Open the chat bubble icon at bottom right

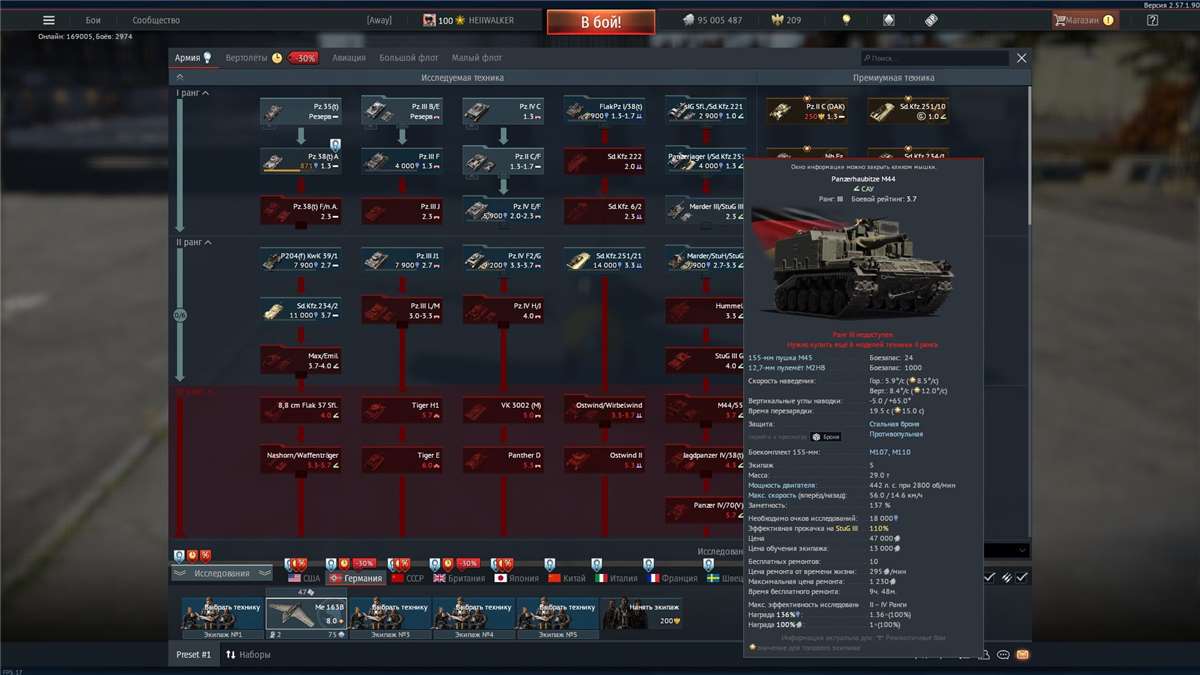click(x=1003, y=655)
